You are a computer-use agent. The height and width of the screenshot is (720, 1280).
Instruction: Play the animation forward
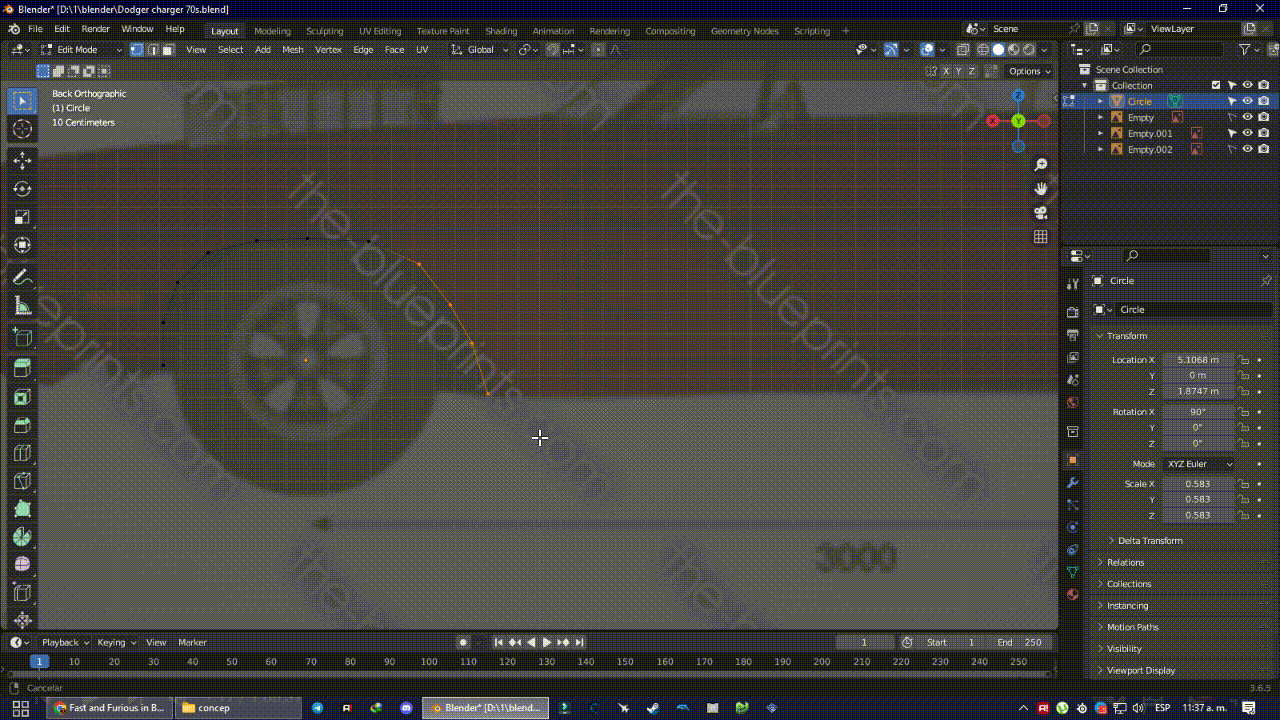pyautogui.click(x=547, y=642)
